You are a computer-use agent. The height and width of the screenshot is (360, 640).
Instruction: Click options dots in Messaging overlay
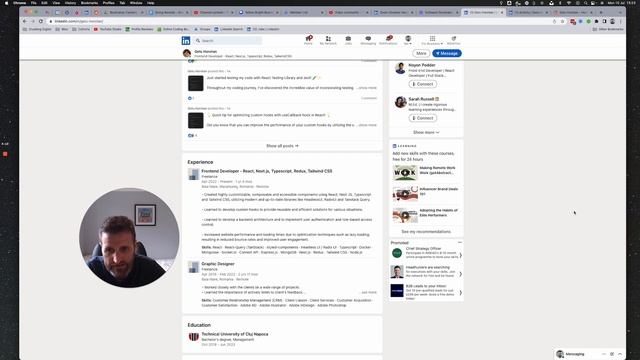604,354
